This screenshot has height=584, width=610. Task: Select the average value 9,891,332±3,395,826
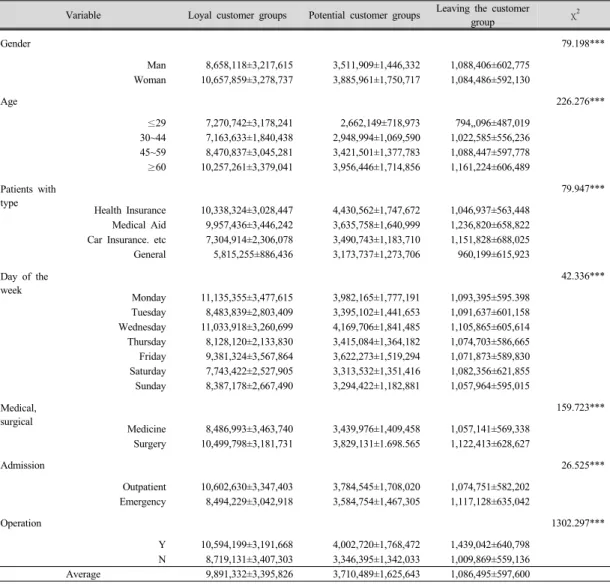click(249, 574)
